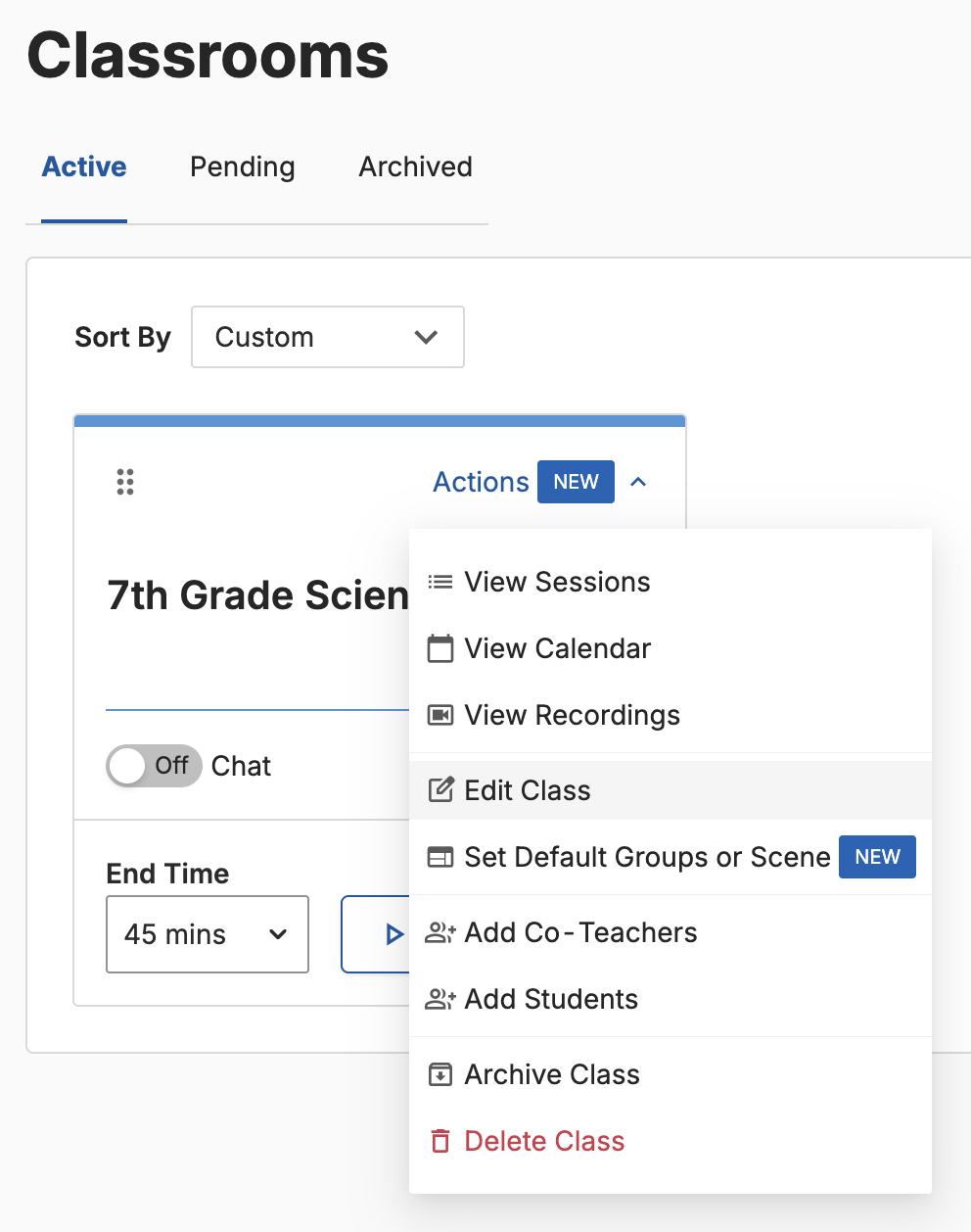Click the View Recordings video icon
Viewport: 971px width, 1232px height.
point(440,715)
